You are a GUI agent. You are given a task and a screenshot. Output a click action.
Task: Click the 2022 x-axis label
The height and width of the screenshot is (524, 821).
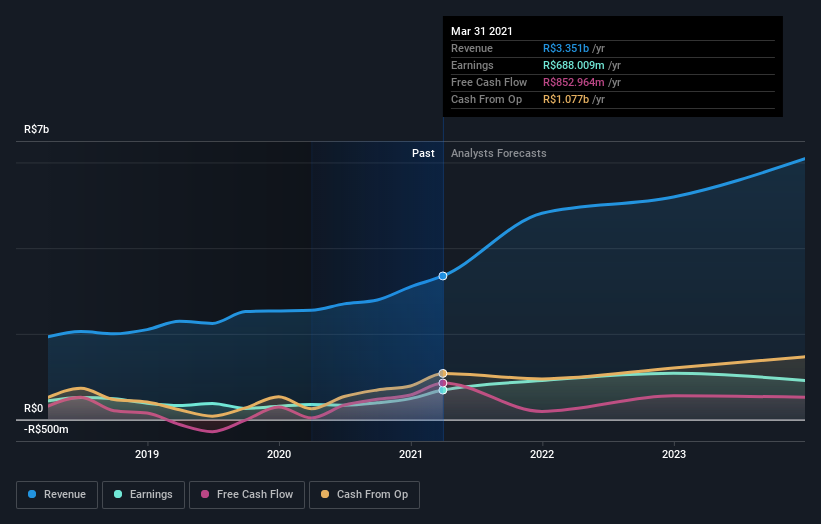[542, 454]
